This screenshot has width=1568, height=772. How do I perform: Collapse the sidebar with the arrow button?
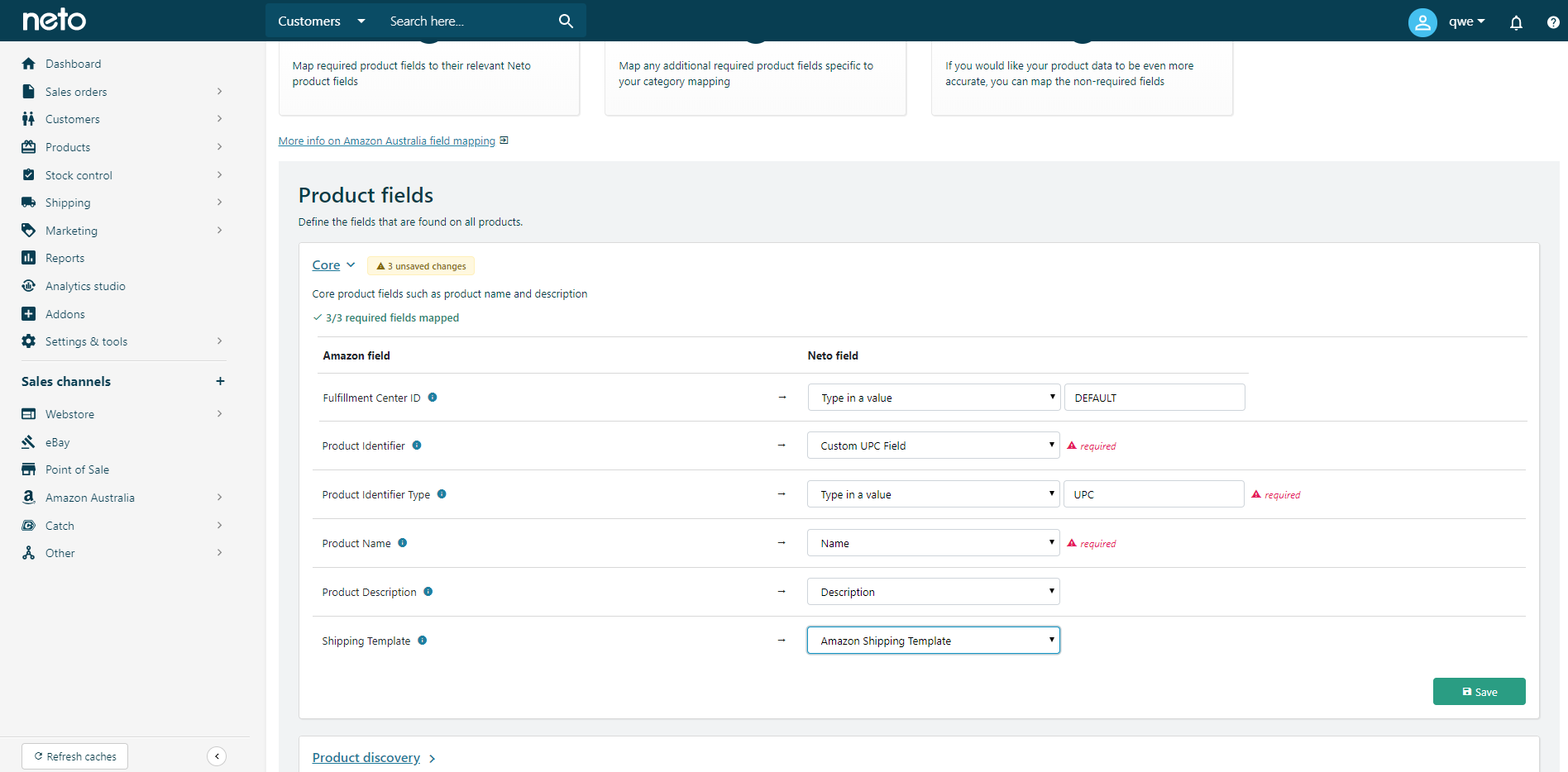(217, 756)
